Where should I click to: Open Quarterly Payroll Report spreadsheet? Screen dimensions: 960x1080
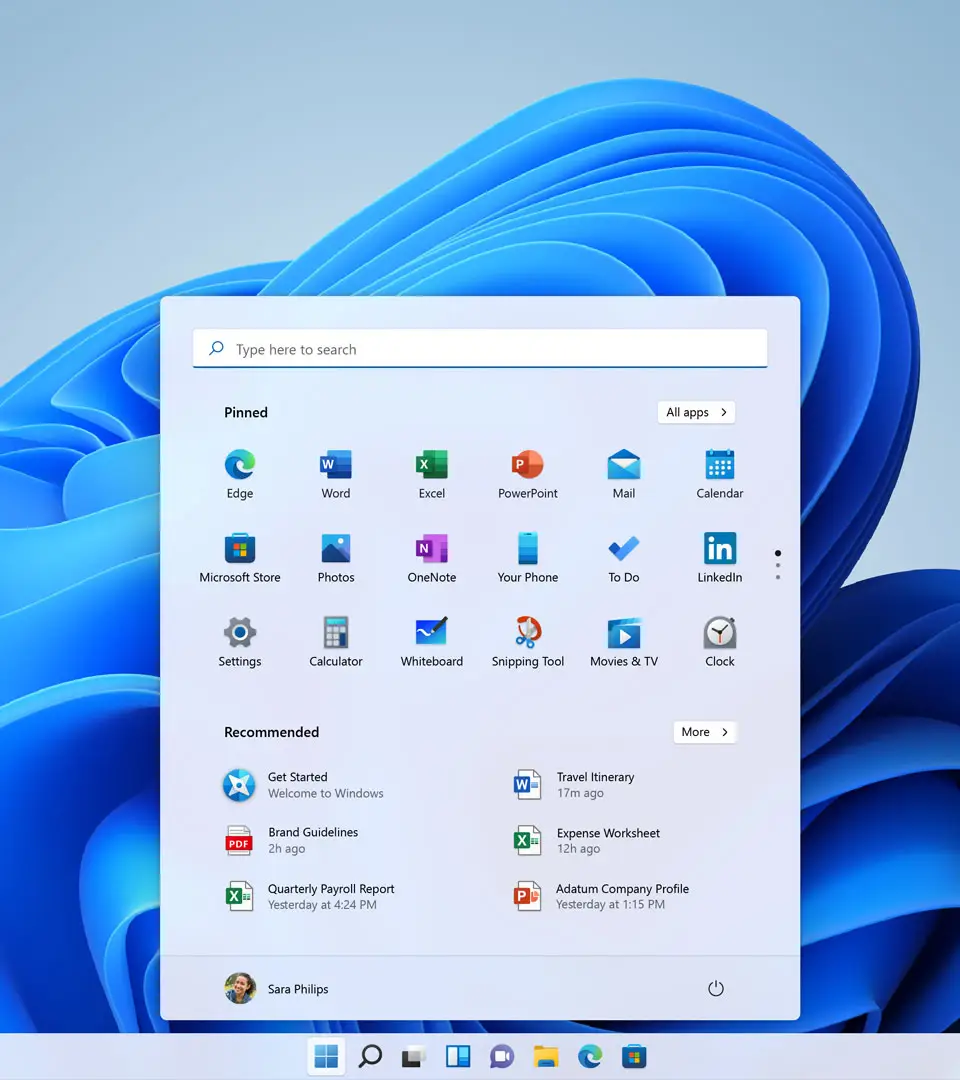tap(309, 896)
